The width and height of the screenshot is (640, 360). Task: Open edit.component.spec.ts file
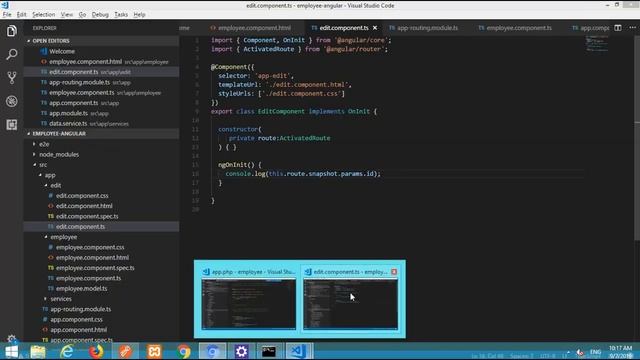point(87,216)
